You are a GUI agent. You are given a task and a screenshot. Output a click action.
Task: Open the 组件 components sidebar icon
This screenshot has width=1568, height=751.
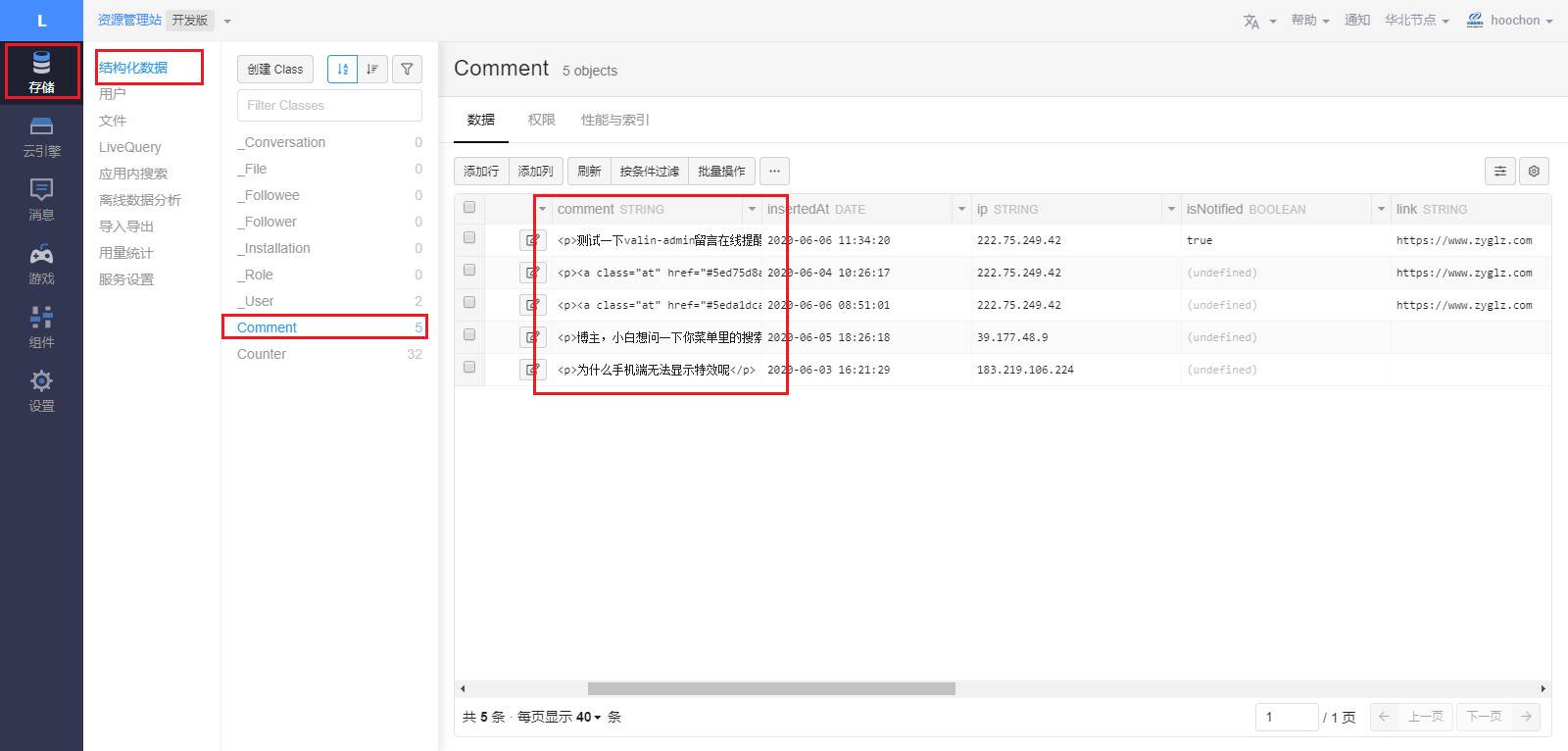(41, 327)
